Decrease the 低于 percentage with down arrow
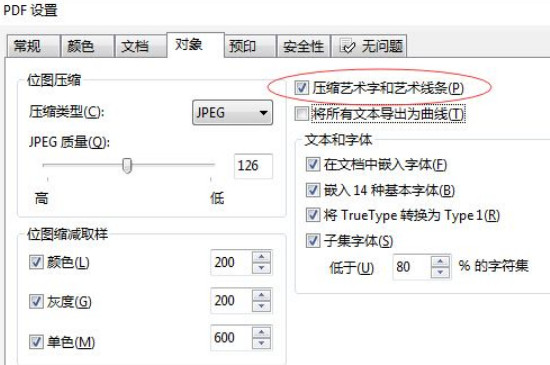The height and width of the screenshot is (365, 550). [441, 273]
